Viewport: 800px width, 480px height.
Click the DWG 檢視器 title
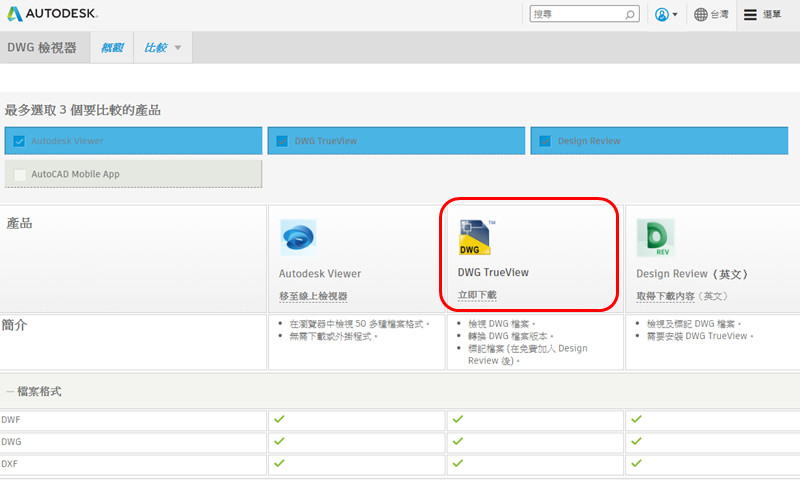pyautogui.click(x=42, y=48)
